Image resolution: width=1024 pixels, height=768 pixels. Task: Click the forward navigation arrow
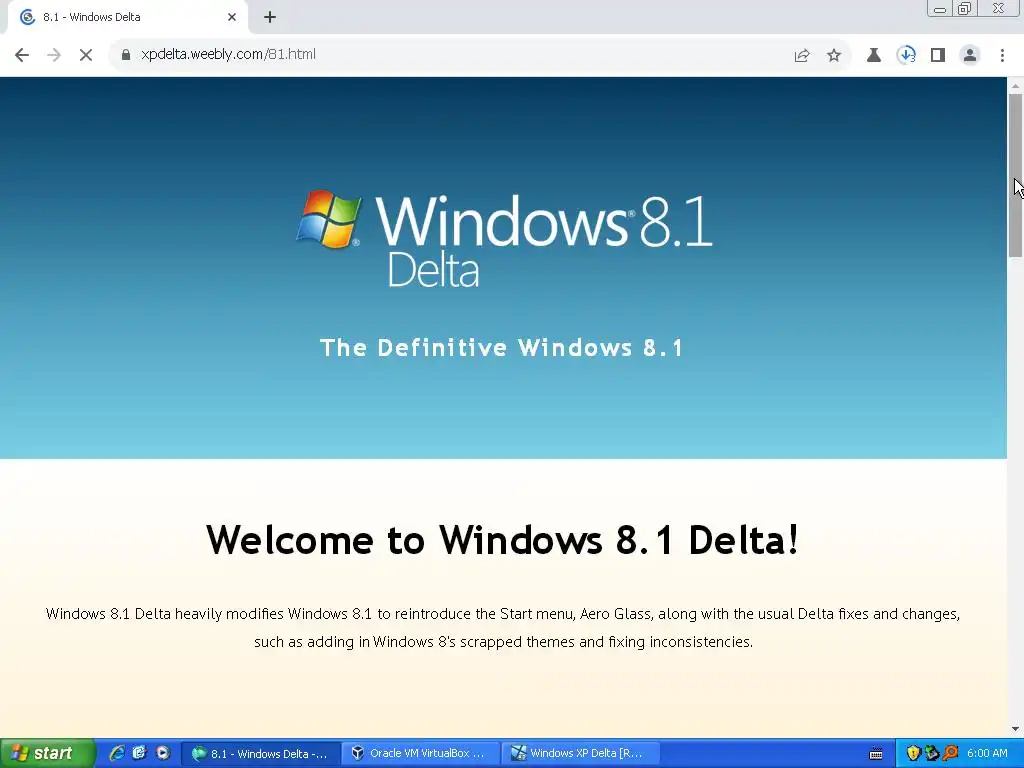pos(54,55)
